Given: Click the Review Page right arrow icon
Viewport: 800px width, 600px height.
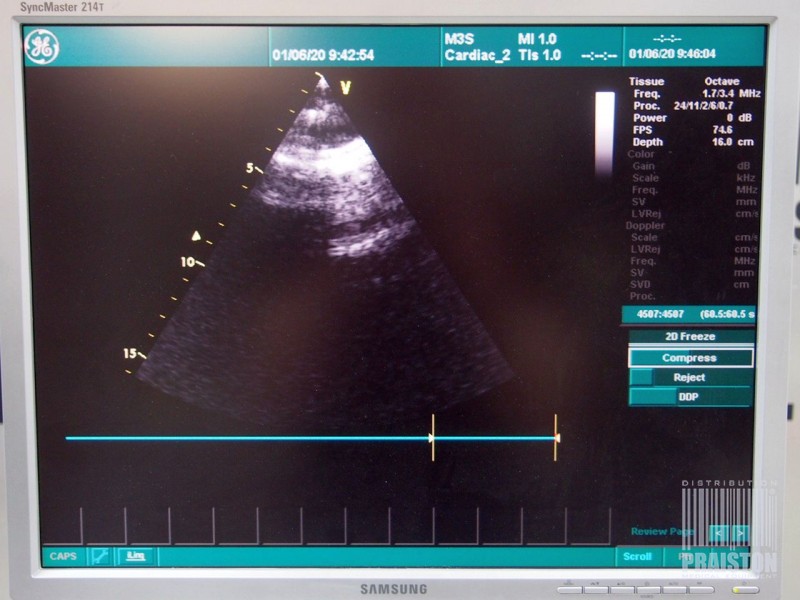Looking at the screenshot, I should click(x=740, y=533).
